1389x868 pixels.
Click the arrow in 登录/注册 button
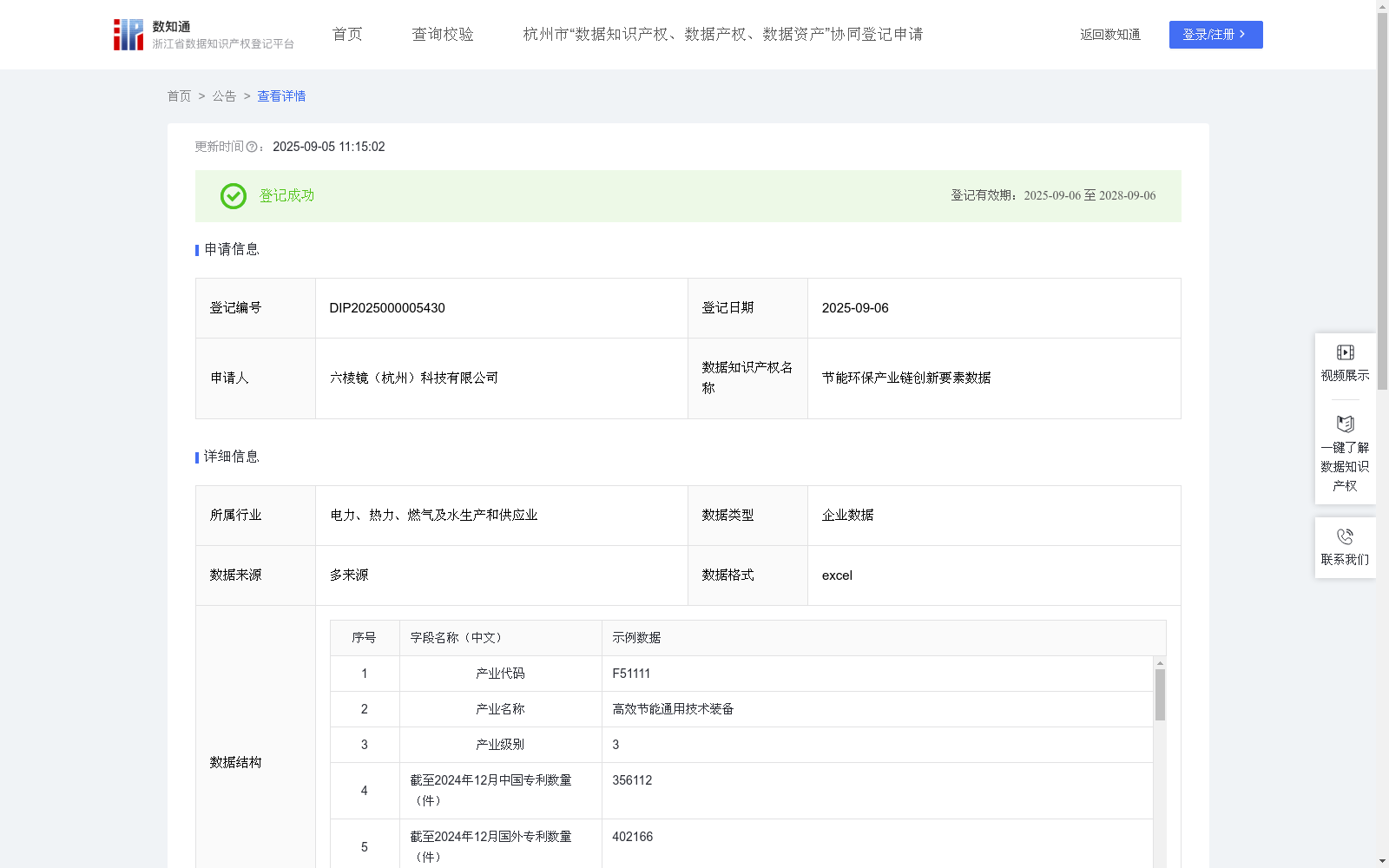click(1242, 35)
